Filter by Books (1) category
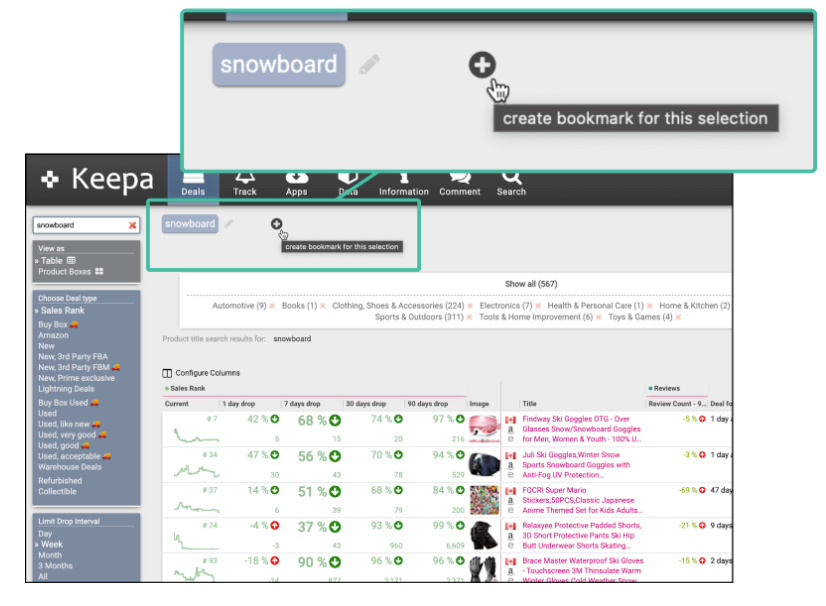826x606 pixels. [x=299, y=306]
